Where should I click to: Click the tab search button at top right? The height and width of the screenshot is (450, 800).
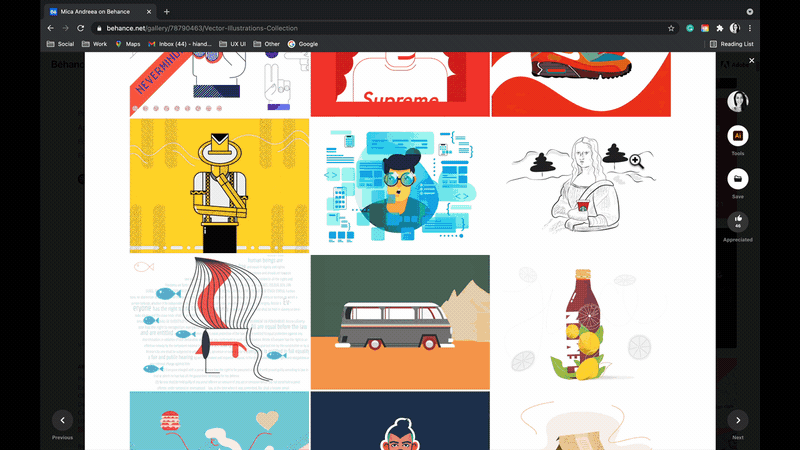(749, 11)
